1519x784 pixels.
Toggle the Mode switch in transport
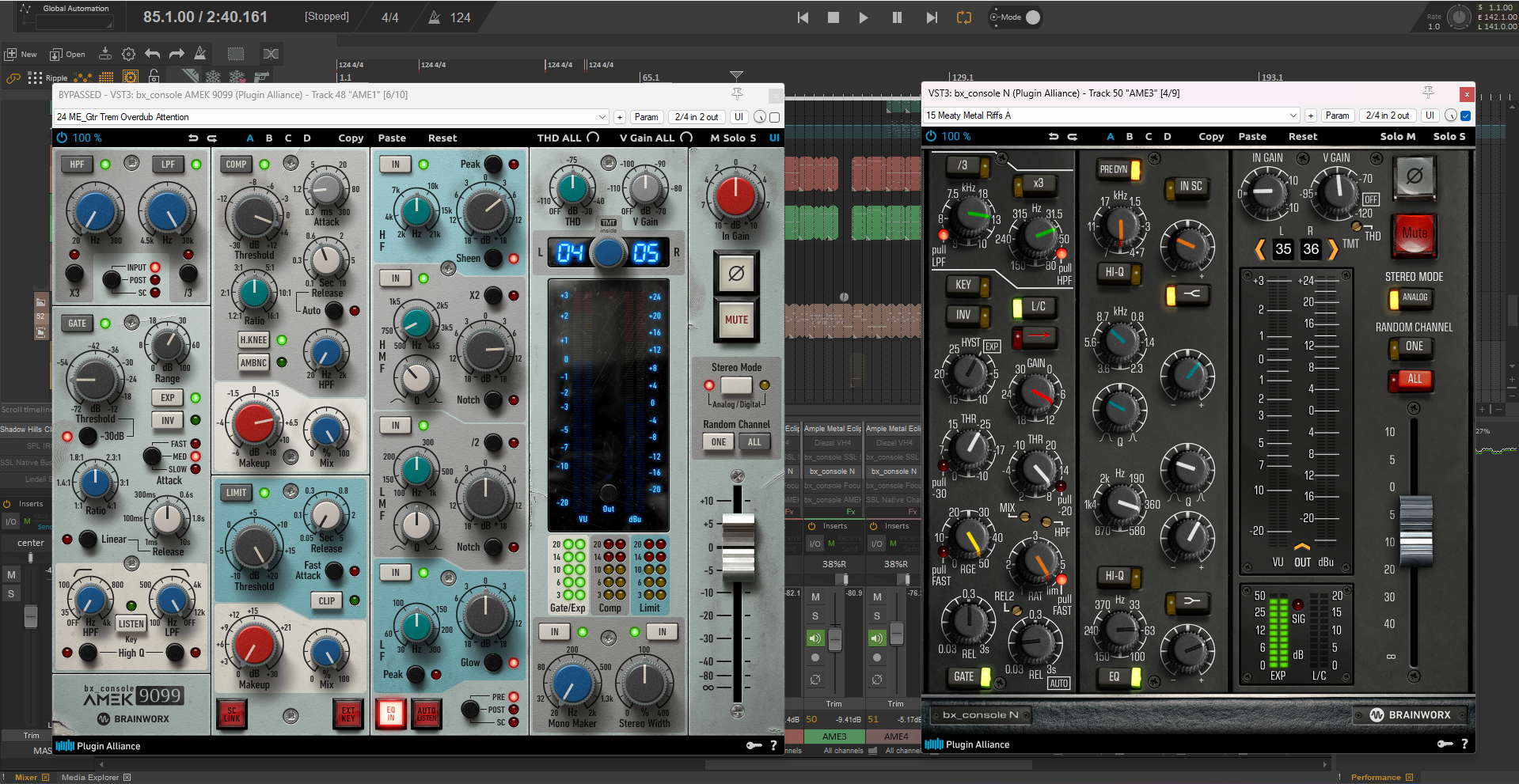[x=1032, y=17]
